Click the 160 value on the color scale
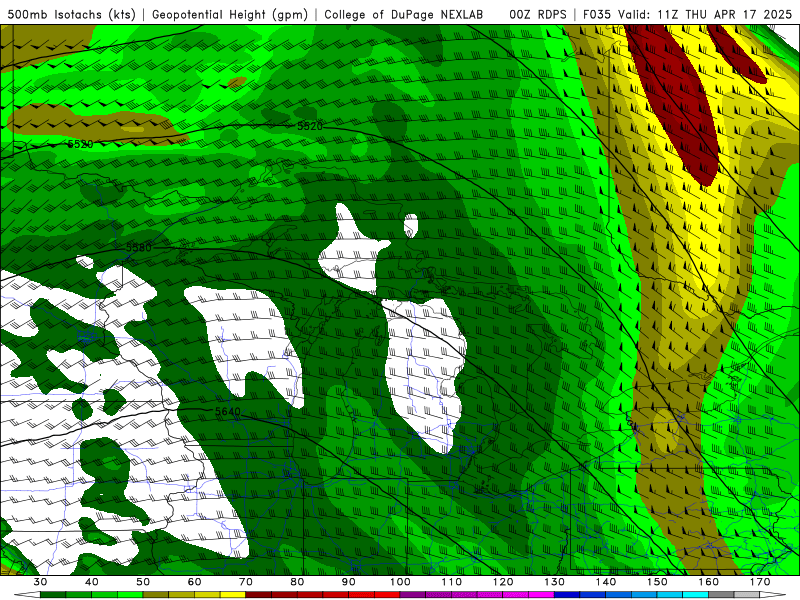Viewport: 800px width, 600px height. click(709, 582)
